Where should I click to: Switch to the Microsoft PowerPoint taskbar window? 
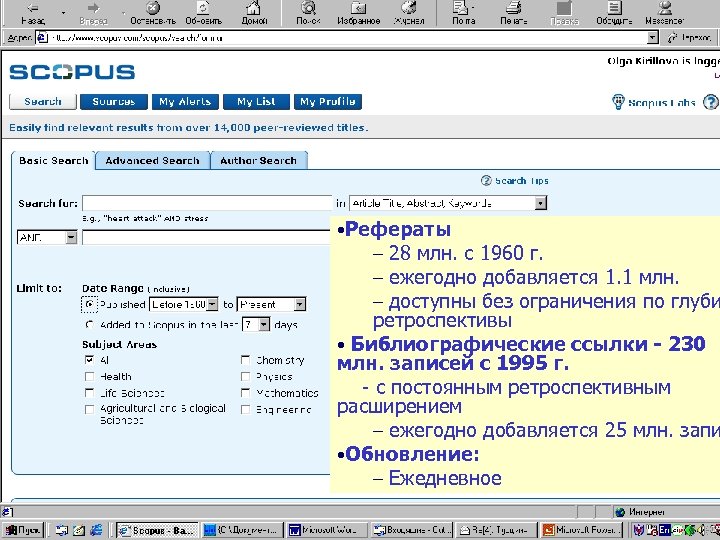581,530
